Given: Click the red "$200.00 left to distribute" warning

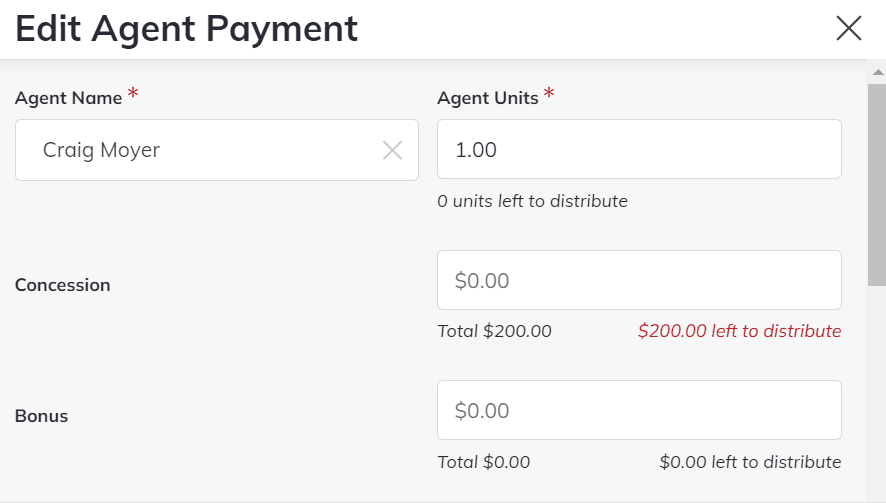Looking at the screenshot, I should click(x=739, y=331).
